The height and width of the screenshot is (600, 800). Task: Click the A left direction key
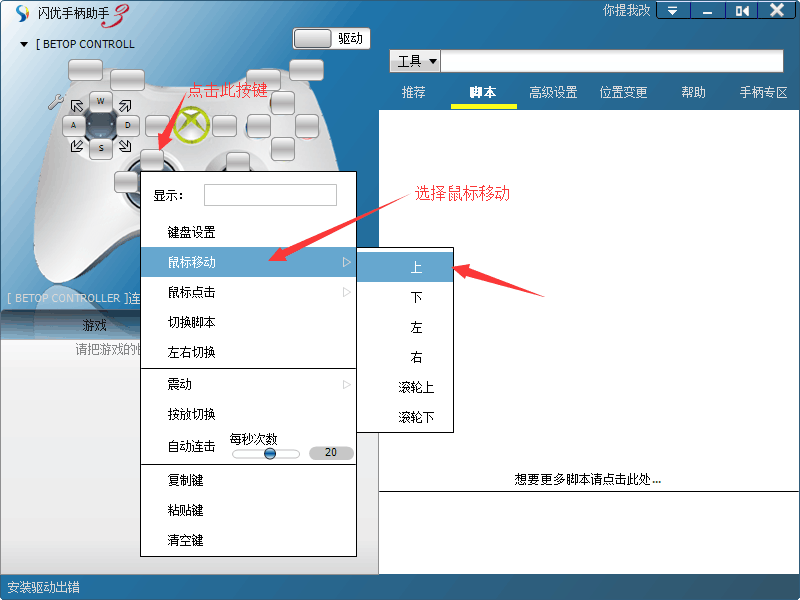click(73, 125)
